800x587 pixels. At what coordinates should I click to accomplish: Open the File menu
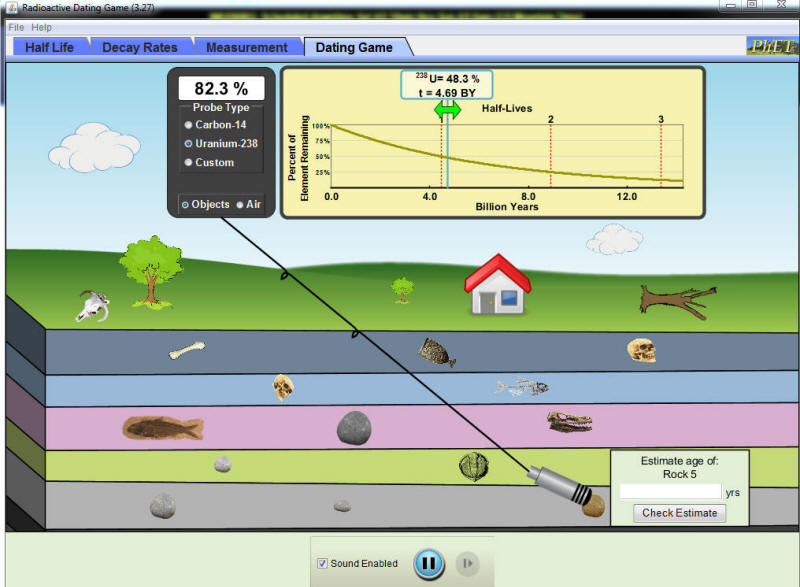point(16,28)
